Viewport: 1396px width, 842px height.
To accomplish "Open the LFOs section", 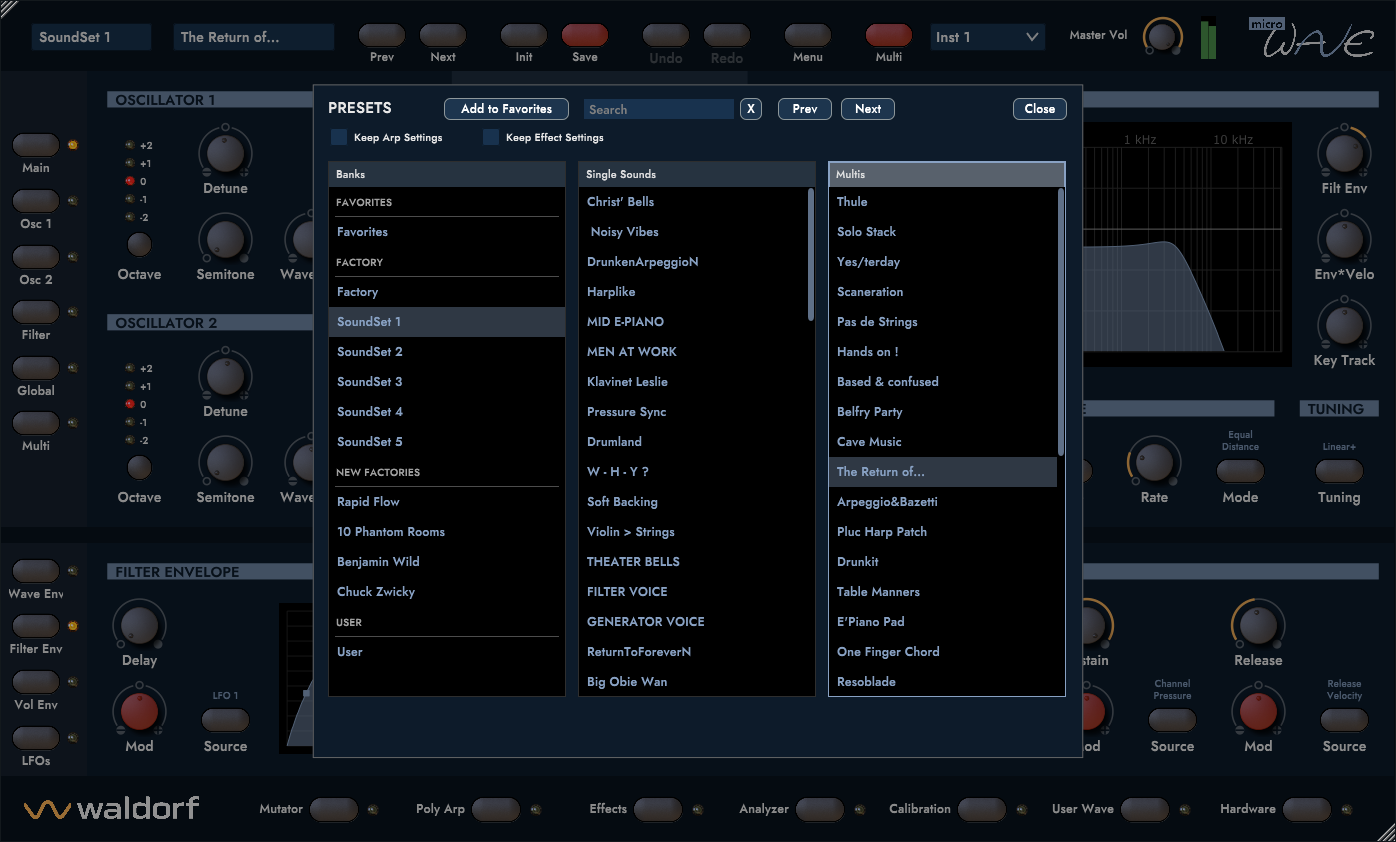I will point(36,738).
